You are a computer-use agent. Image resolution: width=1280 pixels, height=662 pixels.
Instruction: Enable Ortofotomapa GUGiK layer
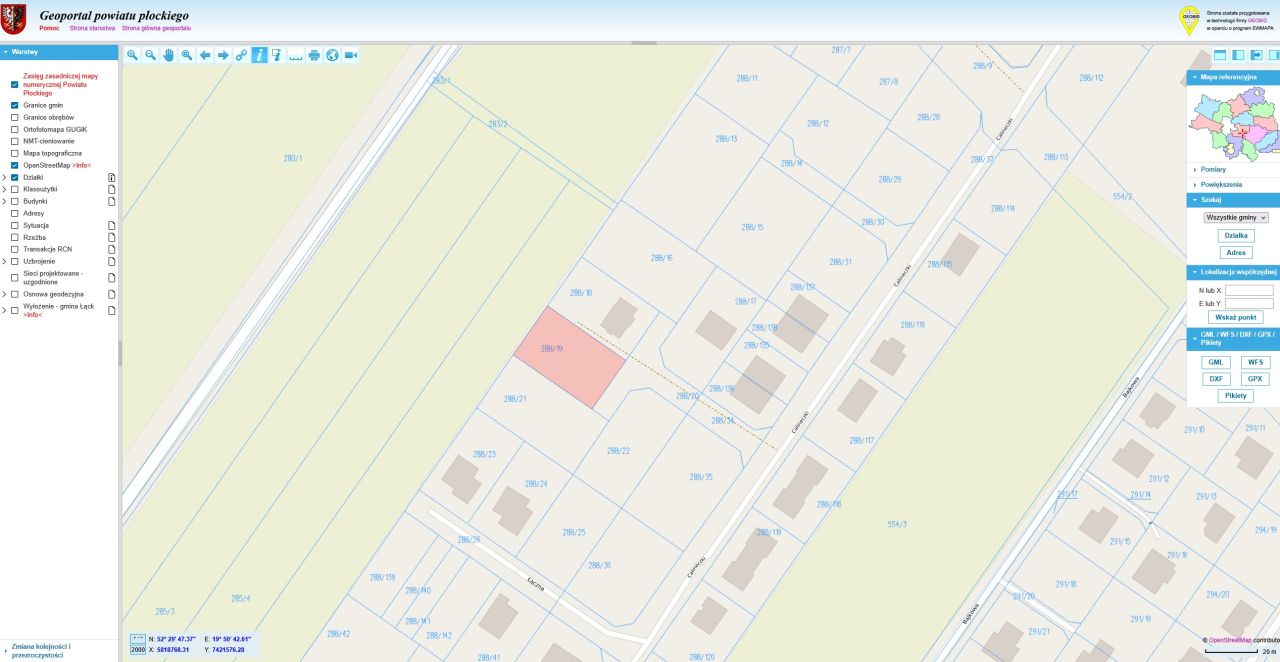coord(15,129)
